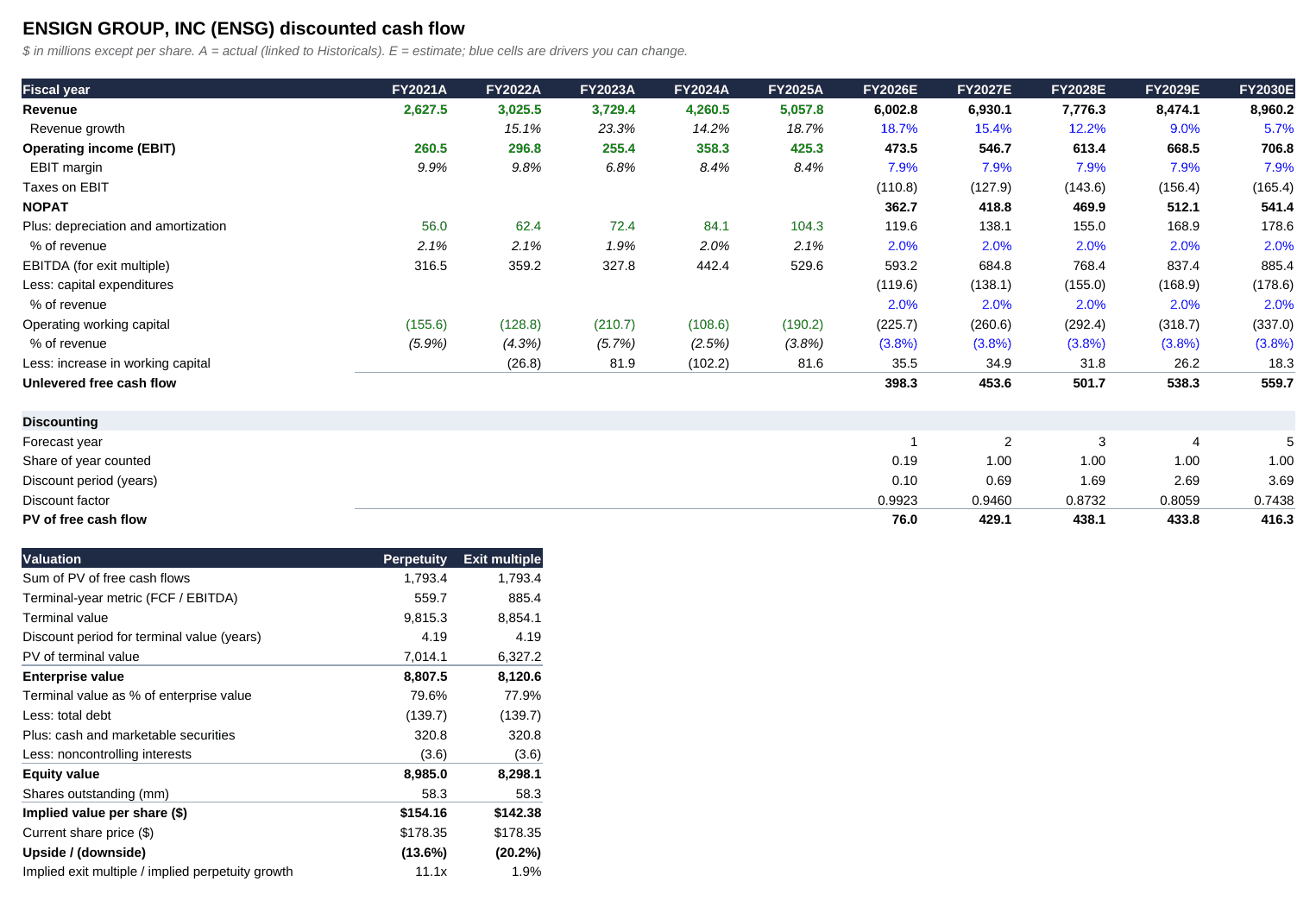Click FY2026E unlevered free cash flow 398.3
The image size is (1316, 900).
coord(901,383)
